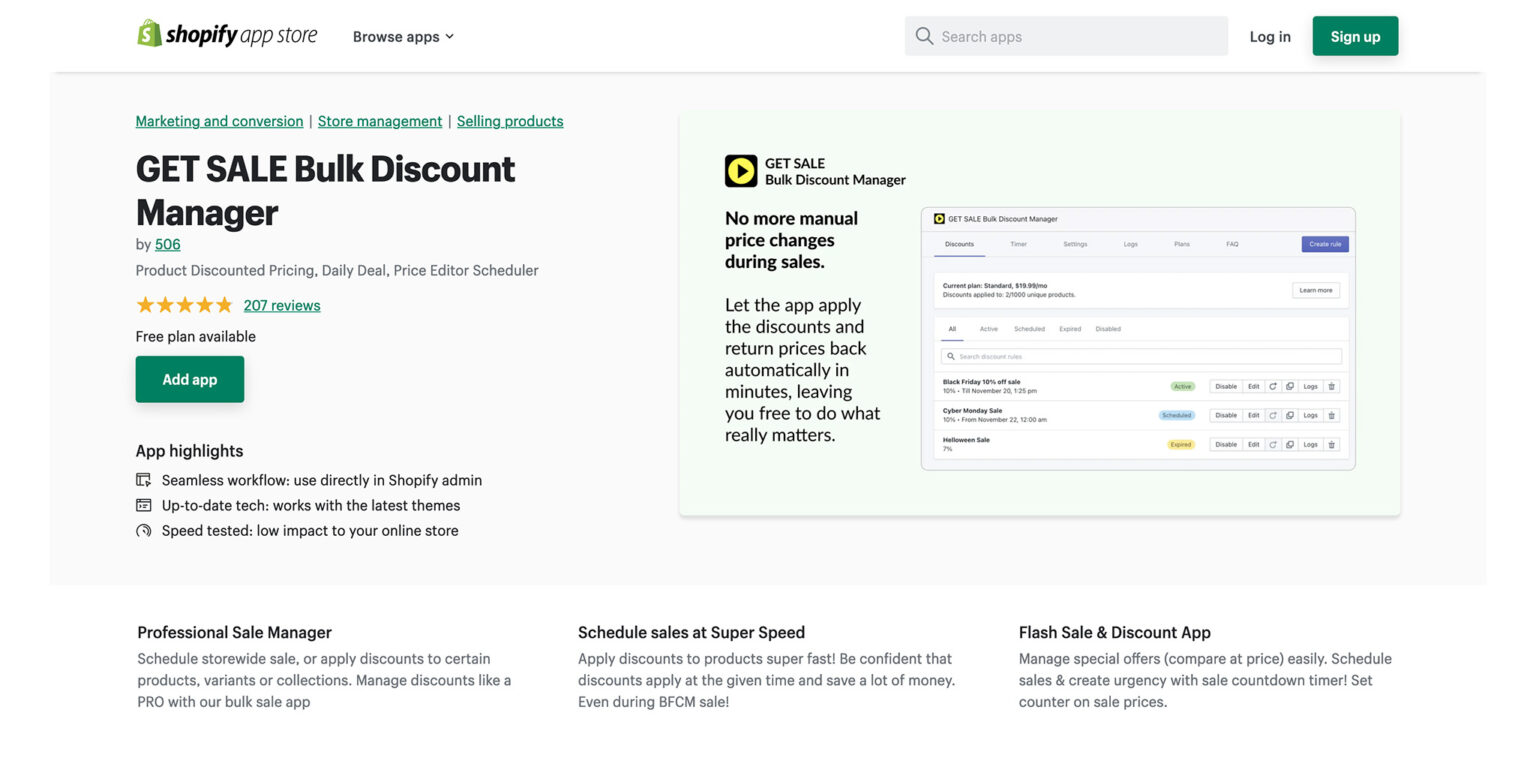Viewport: 1536px width, 764px height.
Task: Open the 207 reviews link
Action: (x=282, y=305)
